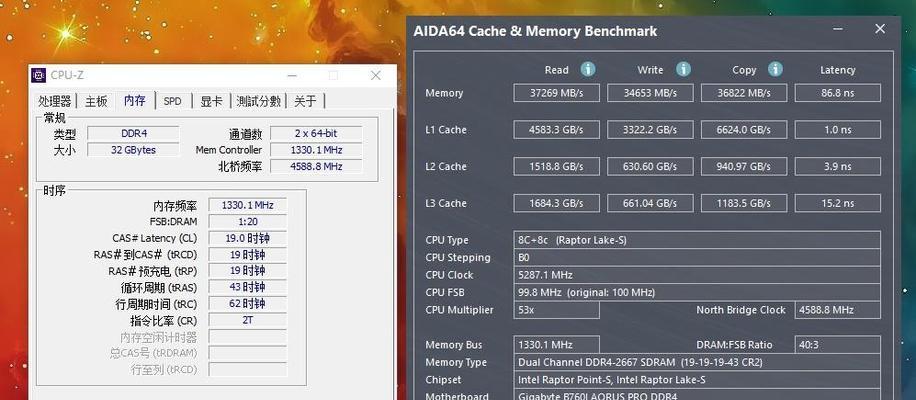Image resolution: width=916 pixels, height=400 pixels.
Task: Click the L2 Cache Read value 1518.8 GB/s
Action: point(557,166)
